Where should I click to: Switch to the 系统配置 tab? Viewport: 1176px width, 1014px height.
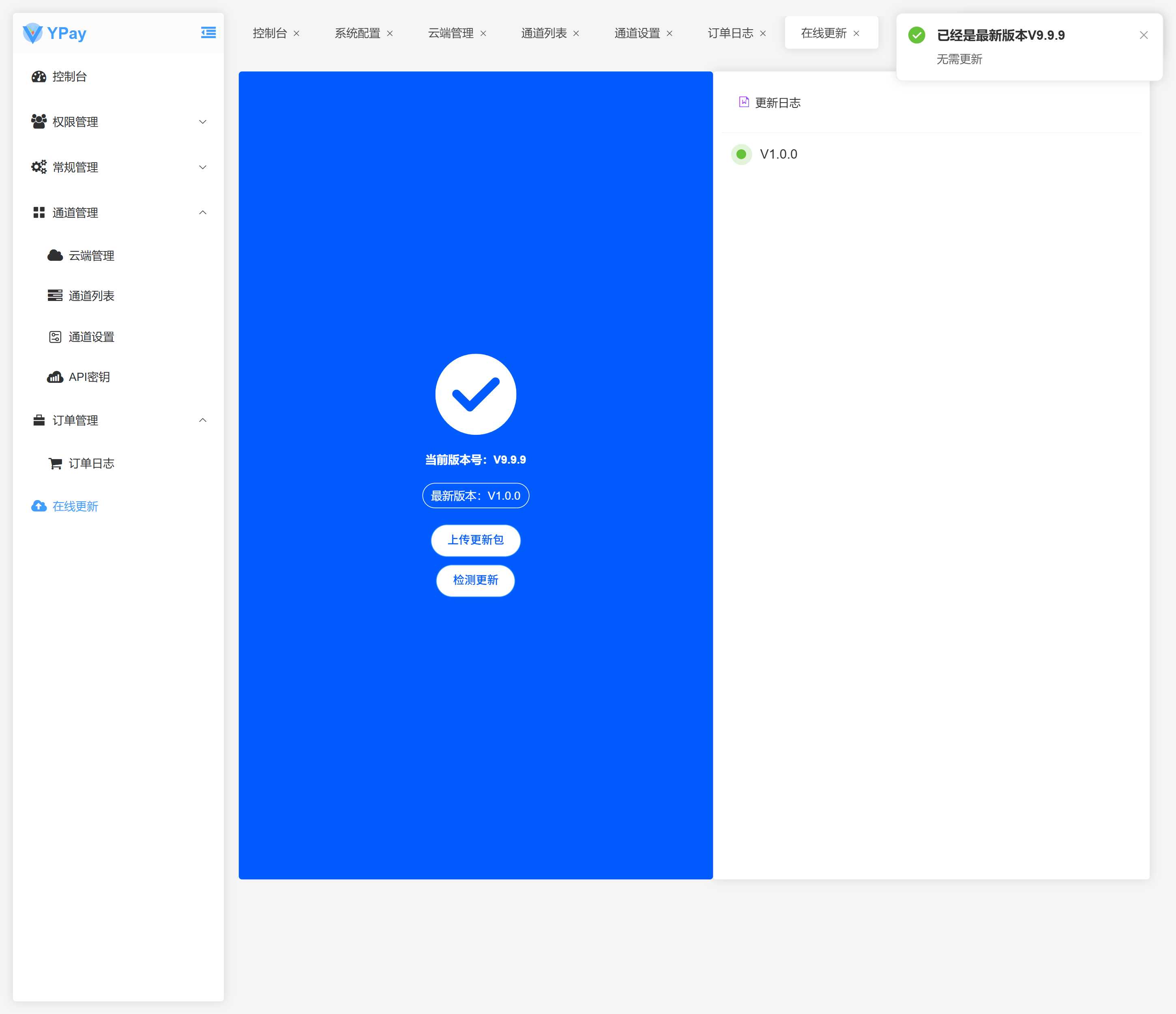(x=358, y=33)
